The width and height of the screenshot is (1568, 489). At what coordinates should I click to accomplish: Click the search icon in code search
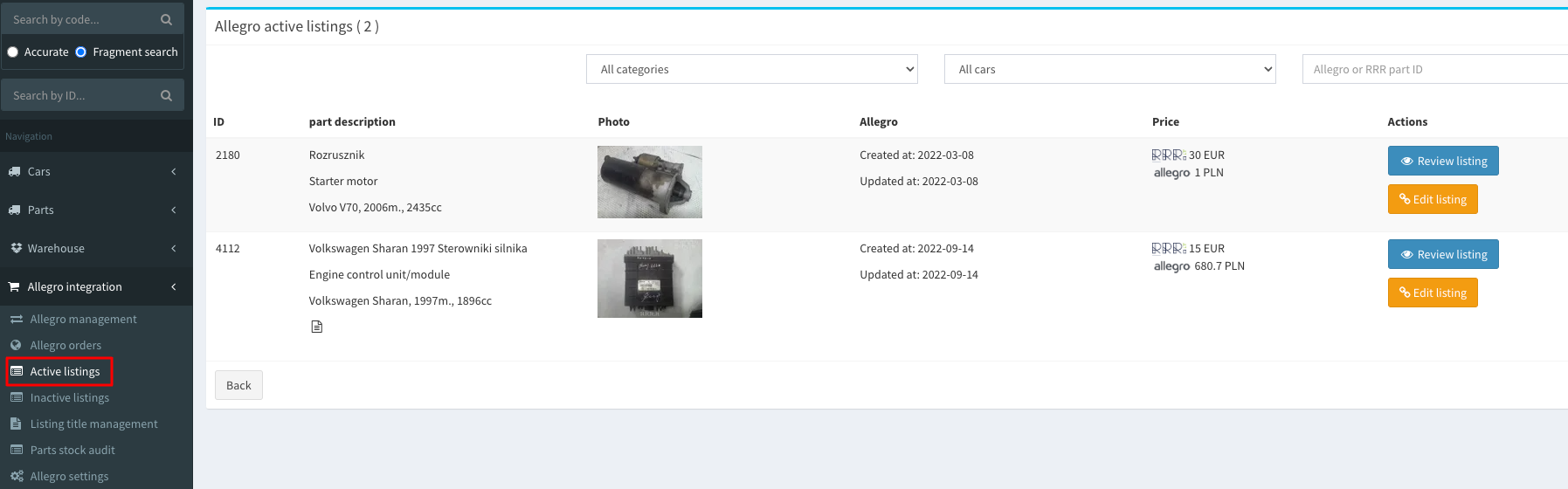click(166, 19)
